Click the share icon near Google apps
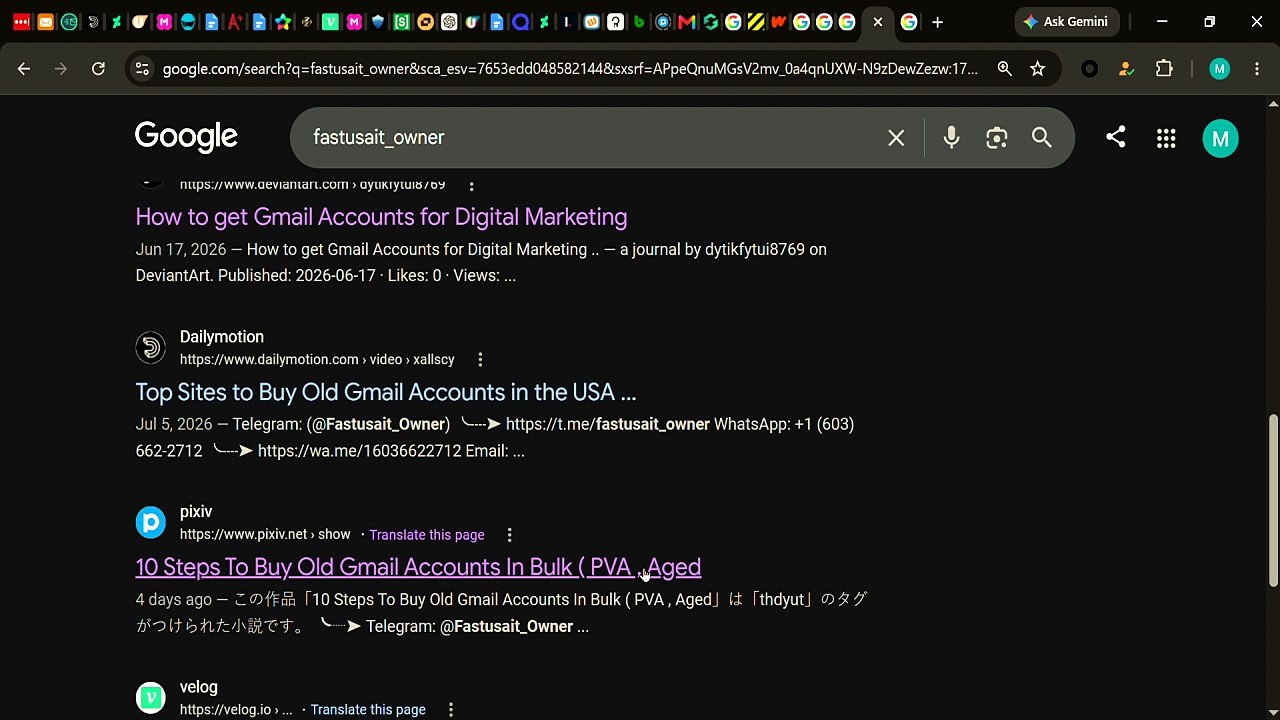Image resolution: width=1280 pixels, height=720 pixels. coord(1116,137)
